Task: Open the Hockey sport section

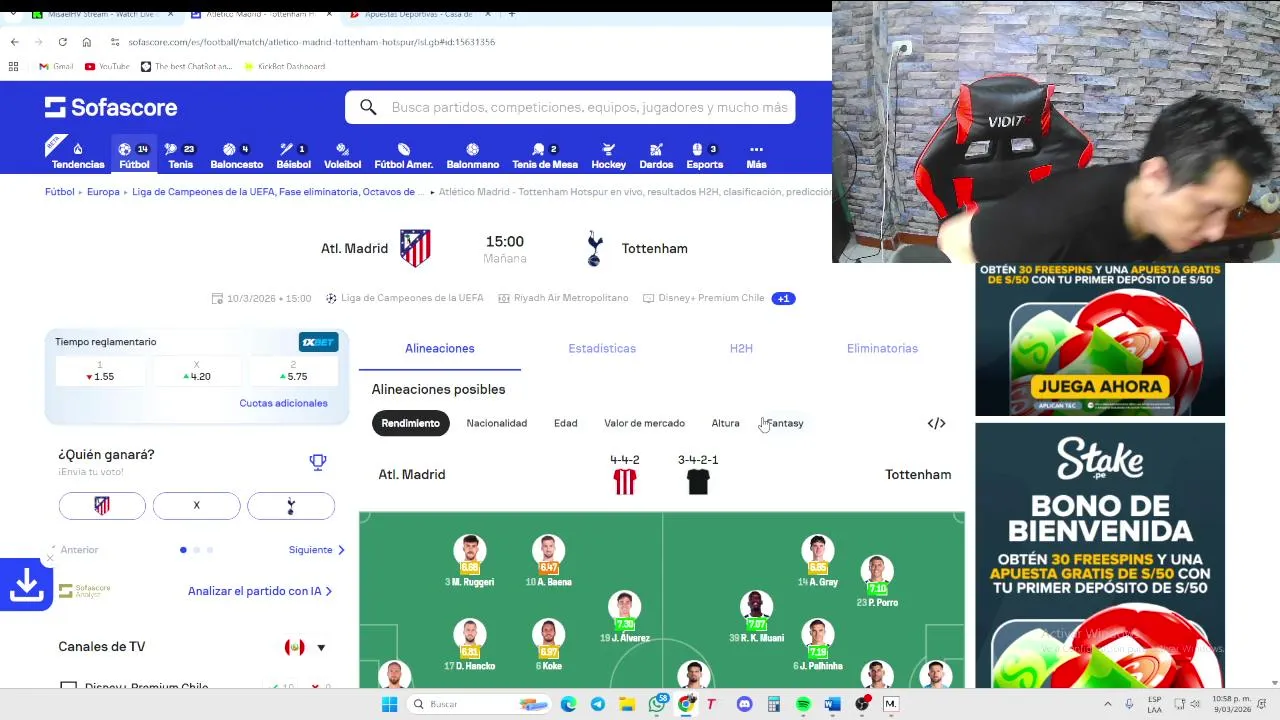Action: (x=608, y=156)
